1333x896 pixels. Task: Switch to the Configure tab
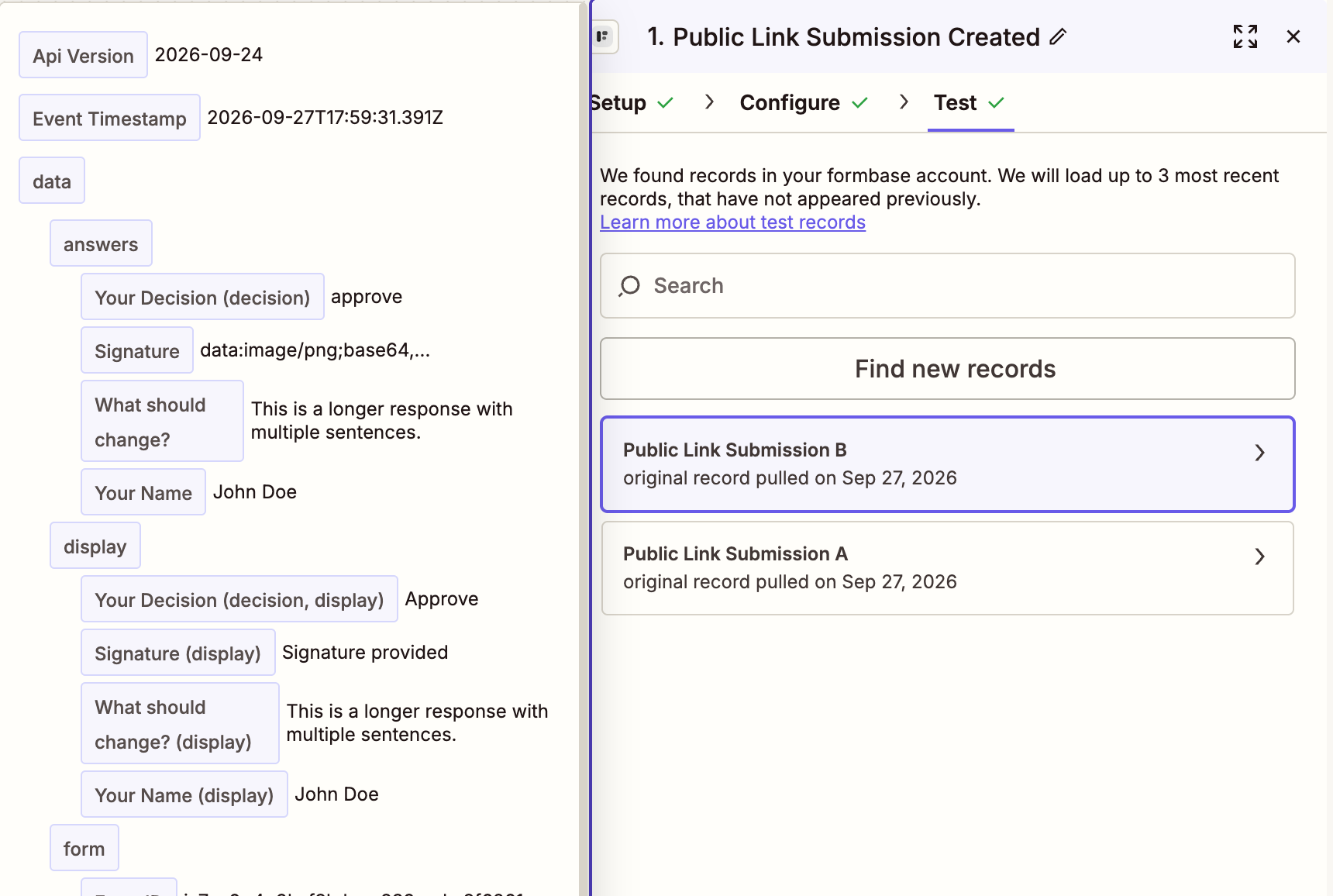coord(790,103)
